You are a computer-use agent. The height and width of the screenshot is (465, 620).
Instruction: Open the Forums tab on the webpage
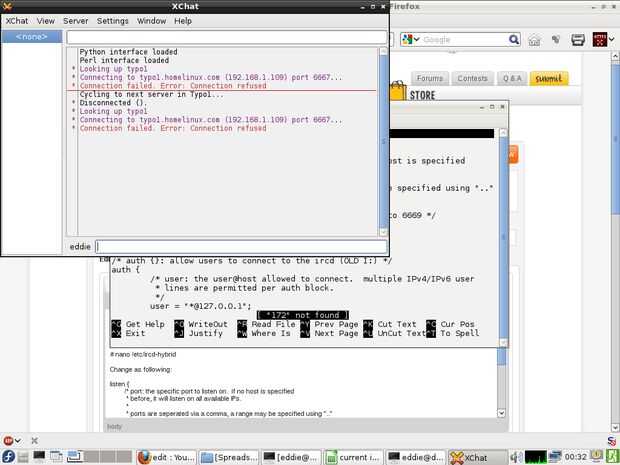point(430,78)
